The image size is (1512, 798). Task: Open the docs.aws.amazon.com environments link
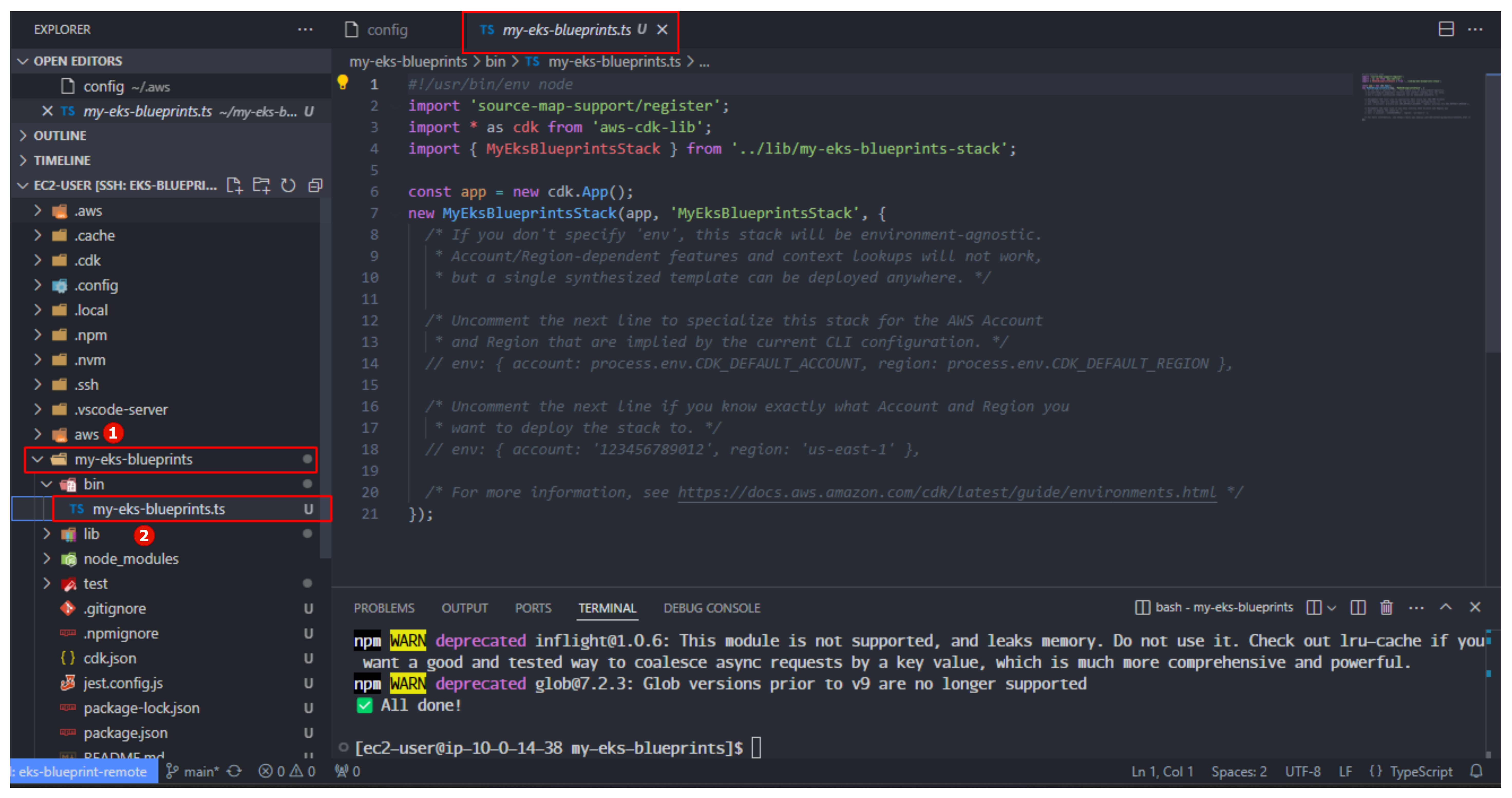(947, 492)
